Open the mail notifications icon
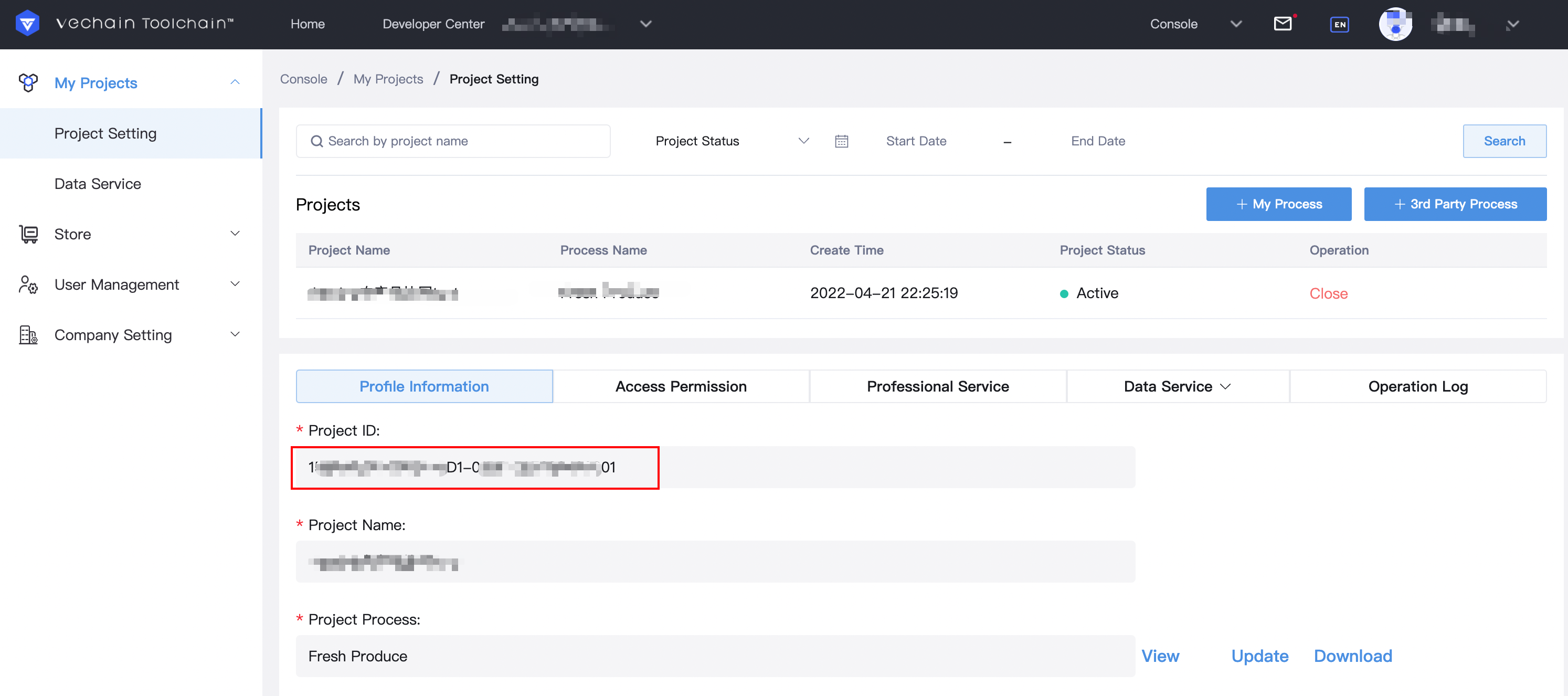The height and width of the screenshot is (696, 1568). click(1283, 24)
